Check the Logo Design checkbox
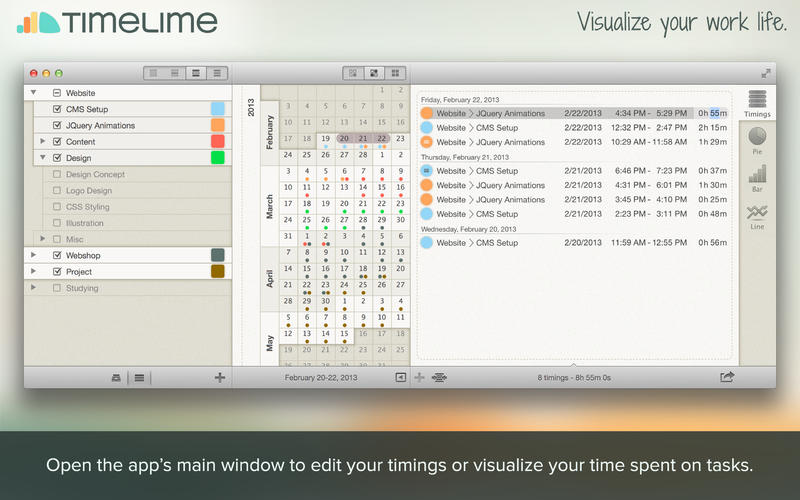The image size is (800, 500). (57, 191)
